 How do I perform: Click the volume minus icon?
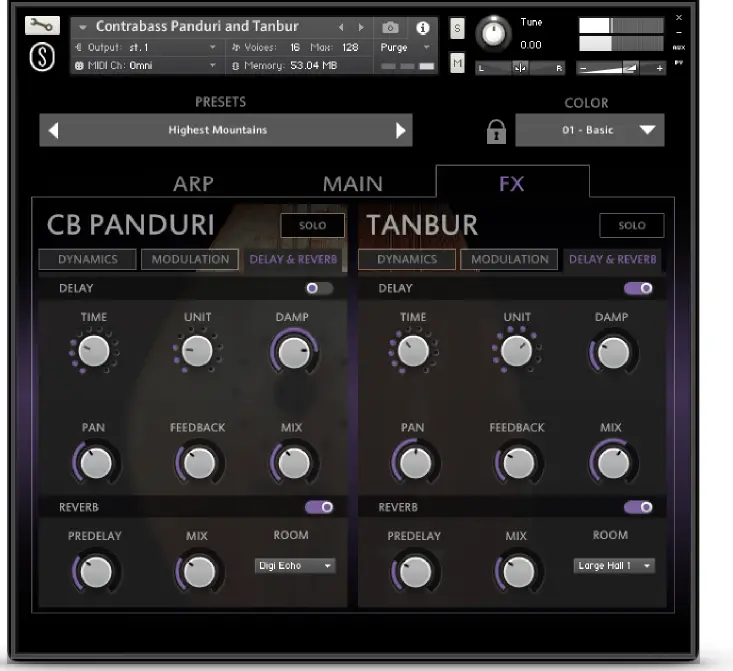pos(582,69)
